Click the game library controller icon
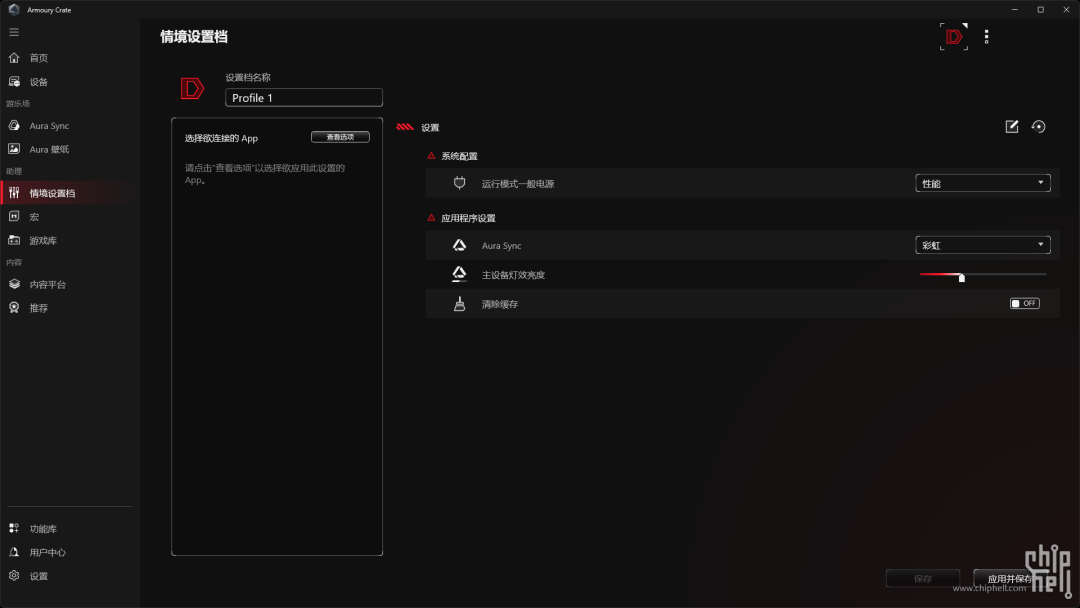The image size is (1080, 608). [14, 240]
